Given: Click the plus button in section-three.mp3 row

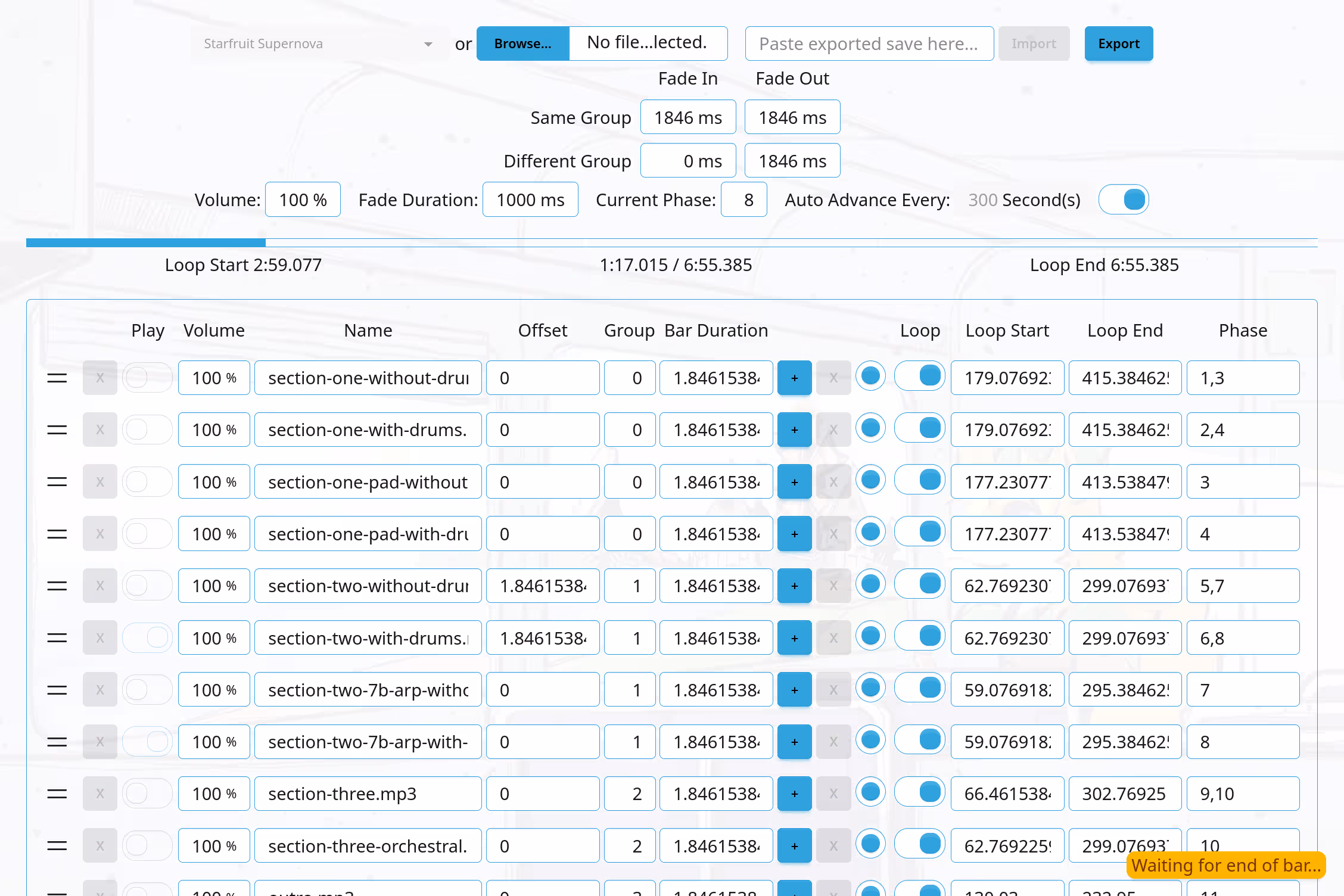Looking at the screenshot, I should tap(794, 794).
